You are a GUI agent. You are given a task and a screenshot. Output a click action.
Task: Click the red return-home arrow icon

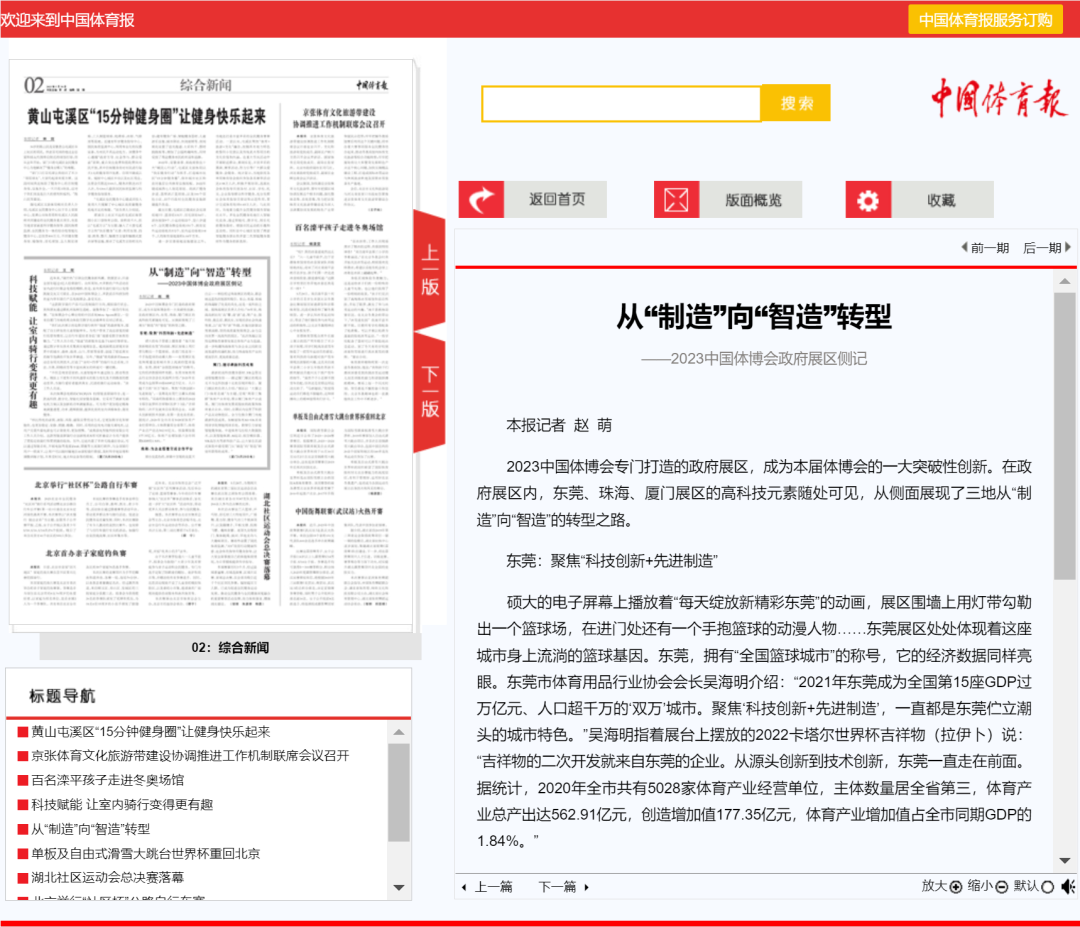[481, 200]
